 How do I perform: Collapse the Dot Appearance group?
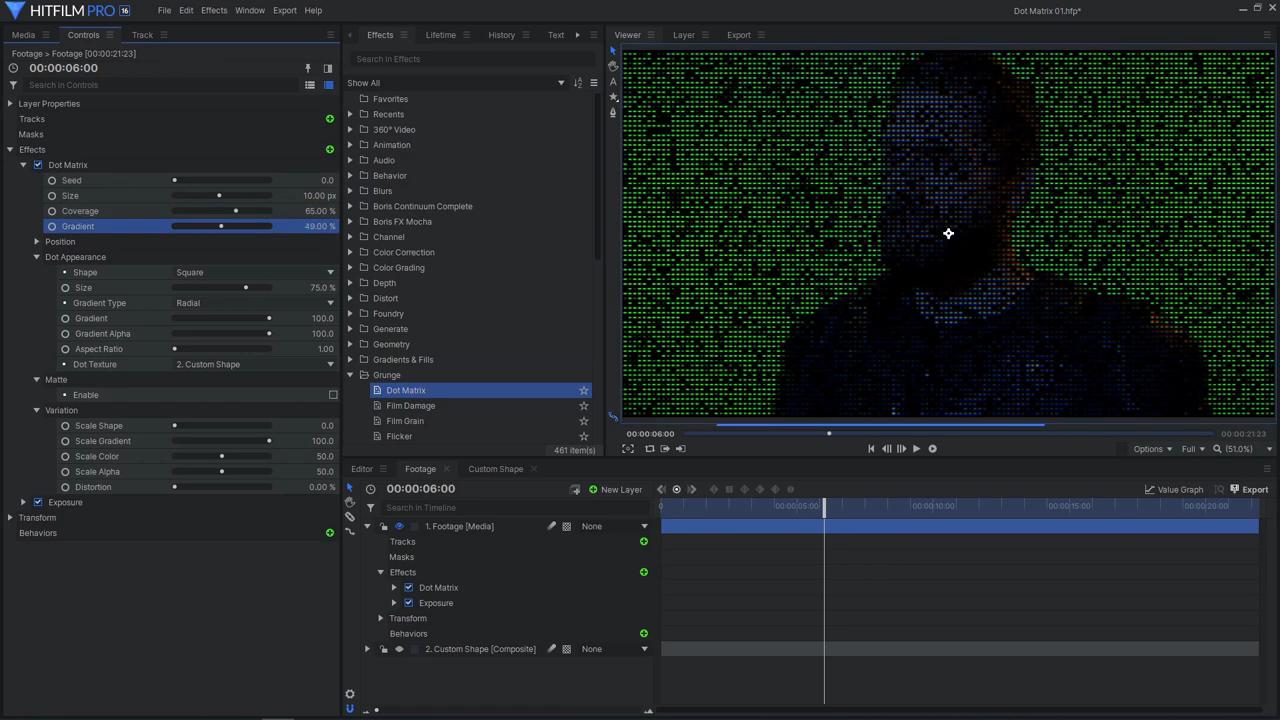[37, 257]
